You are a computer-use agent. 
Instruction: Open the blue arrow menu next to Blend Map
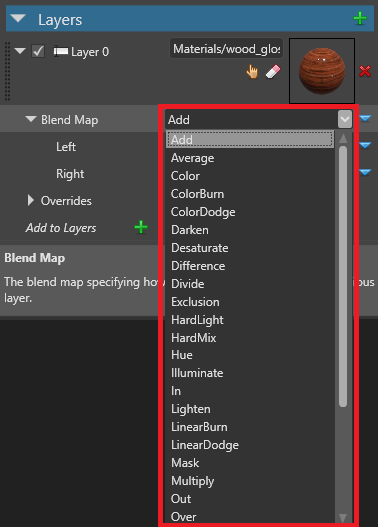(365, 119)
